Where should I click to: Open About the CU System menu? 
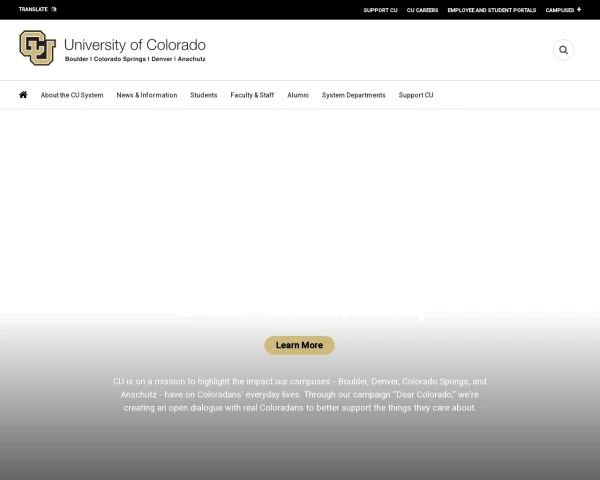[x=72, y=95]
